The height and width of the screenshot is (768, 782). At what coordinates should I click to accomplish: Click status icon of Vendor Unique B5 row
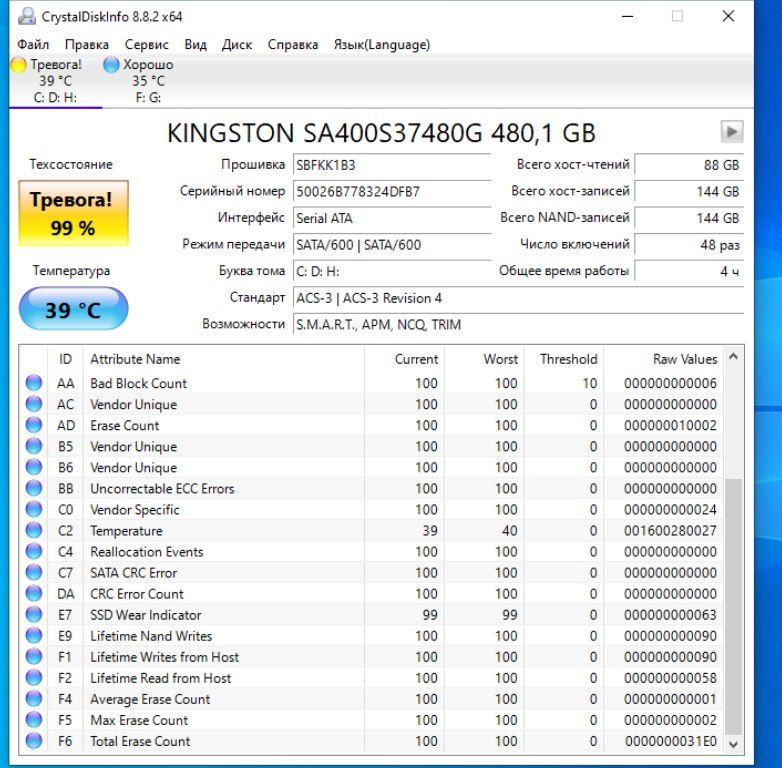pyautogui.click(x=33, y=446)
